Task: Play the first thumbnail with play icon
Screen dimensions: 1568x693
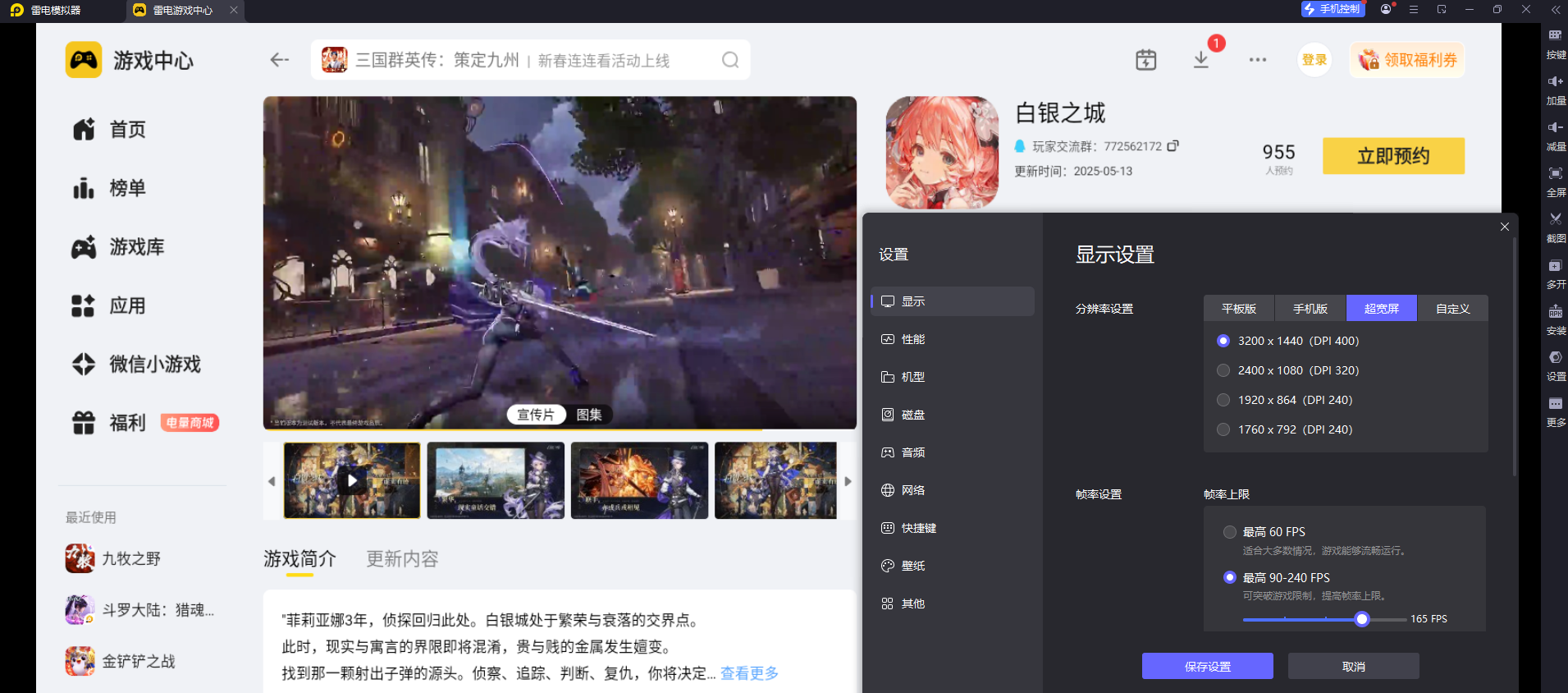Action: pos(352,481)
